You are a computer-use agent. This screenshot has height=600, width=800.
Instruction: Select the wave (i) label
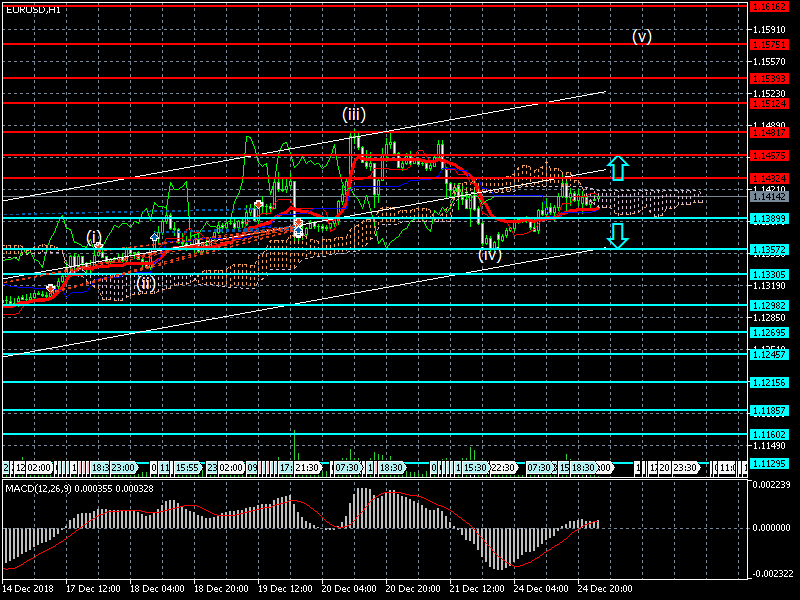(x=94, y=237)
